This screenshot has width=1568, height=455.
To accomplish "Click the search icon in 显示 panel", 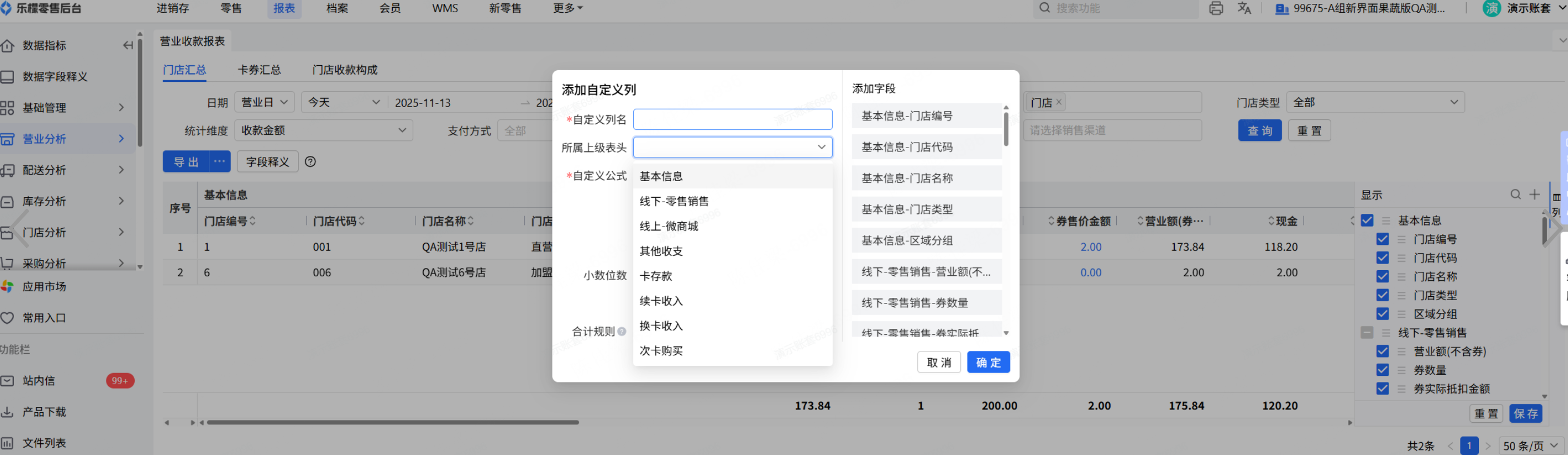I will (x=1515, y=195).
